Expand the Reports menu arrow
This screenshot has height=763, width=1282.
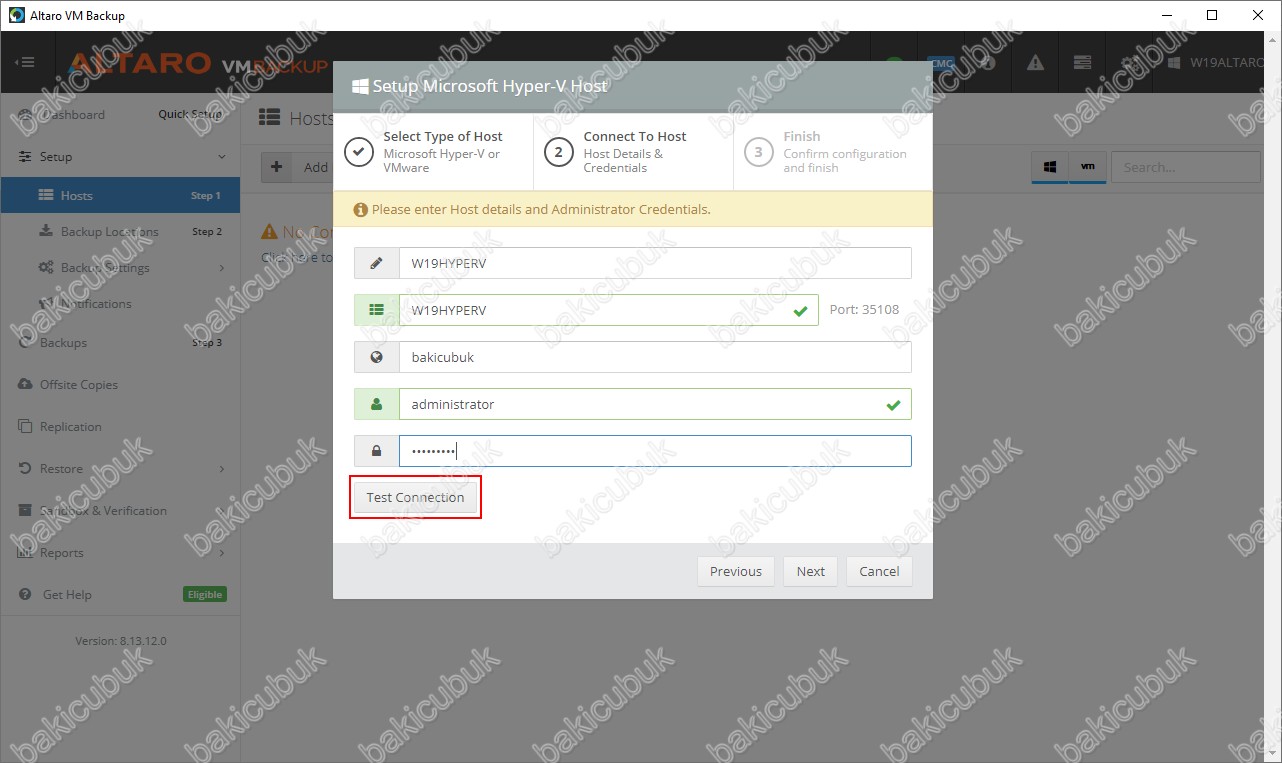(x=222, y=552)
